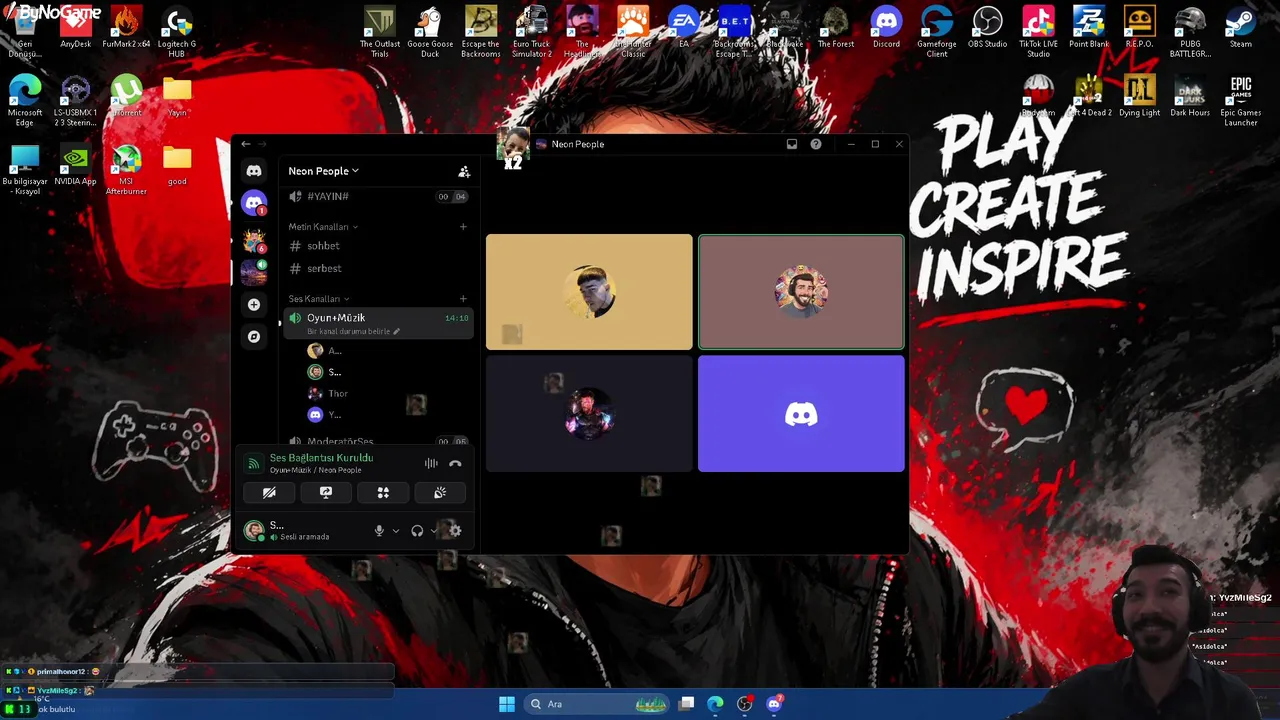Open the desktop folder named good
The height and width of the screenshot is (720, 1280).
(177, 165)
